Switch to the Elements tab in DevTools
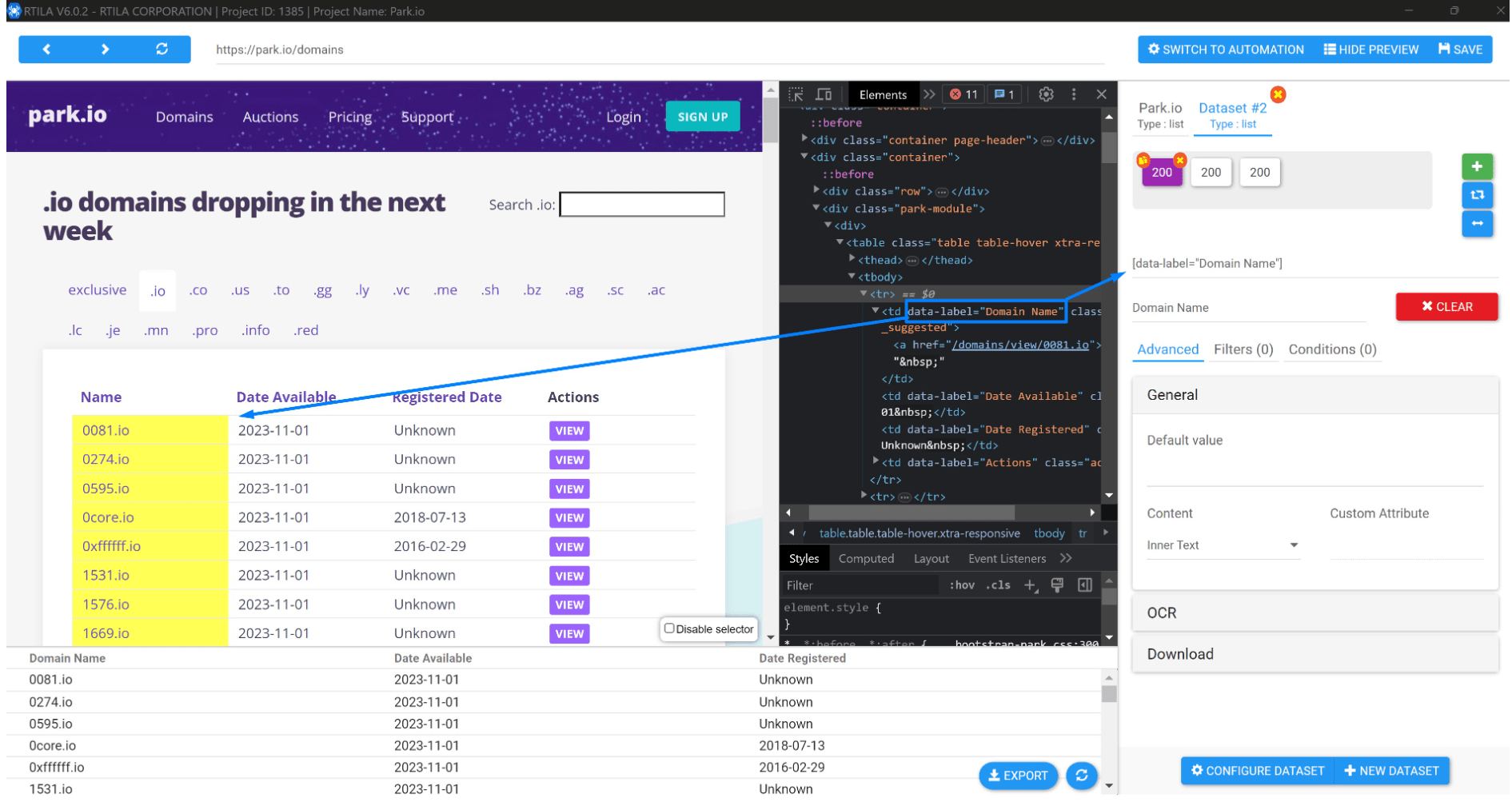The width and height of the screenshot is (1512, 802). (x=883, y=94)
